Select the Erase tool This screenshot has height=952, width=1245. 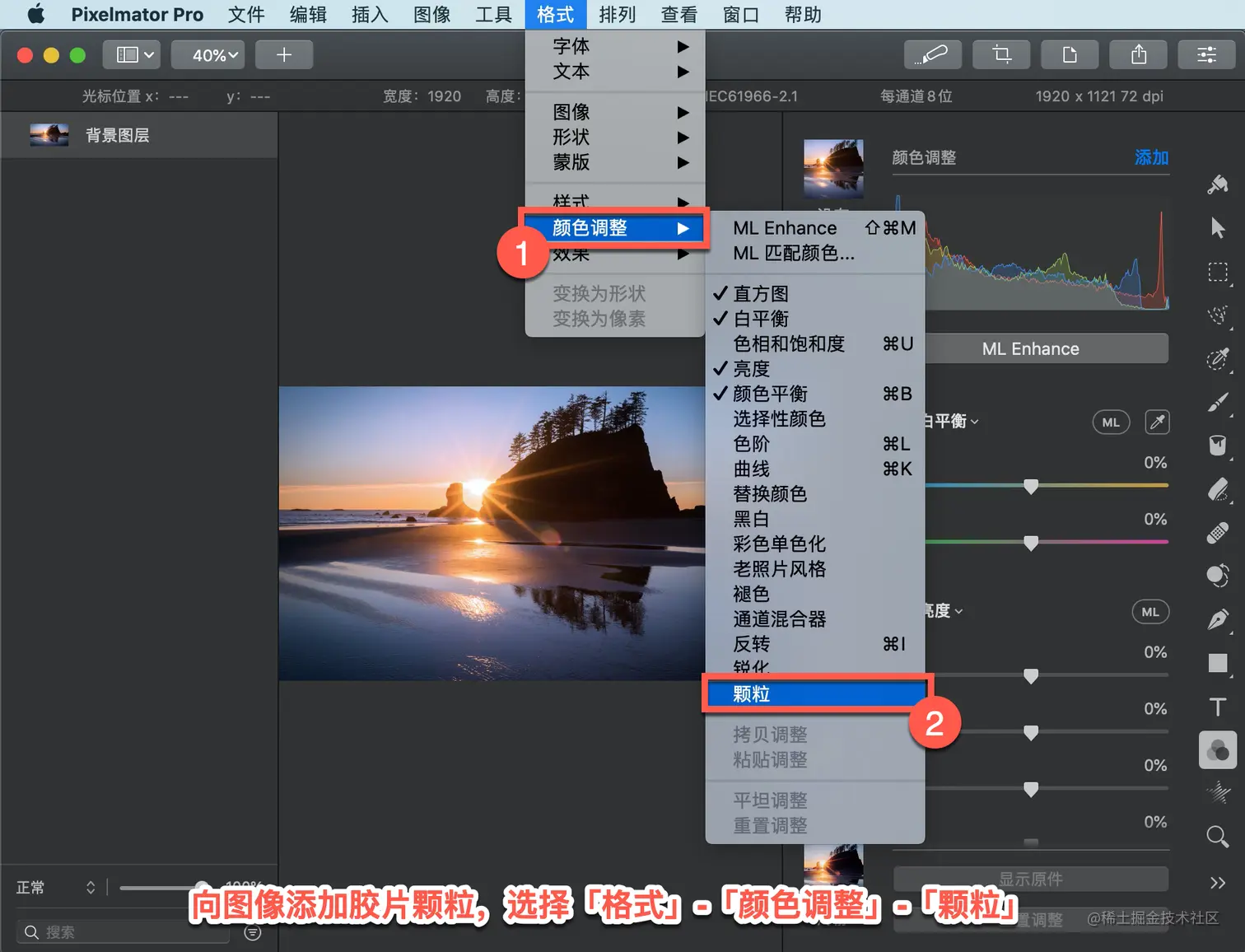tap(1218, 489)
